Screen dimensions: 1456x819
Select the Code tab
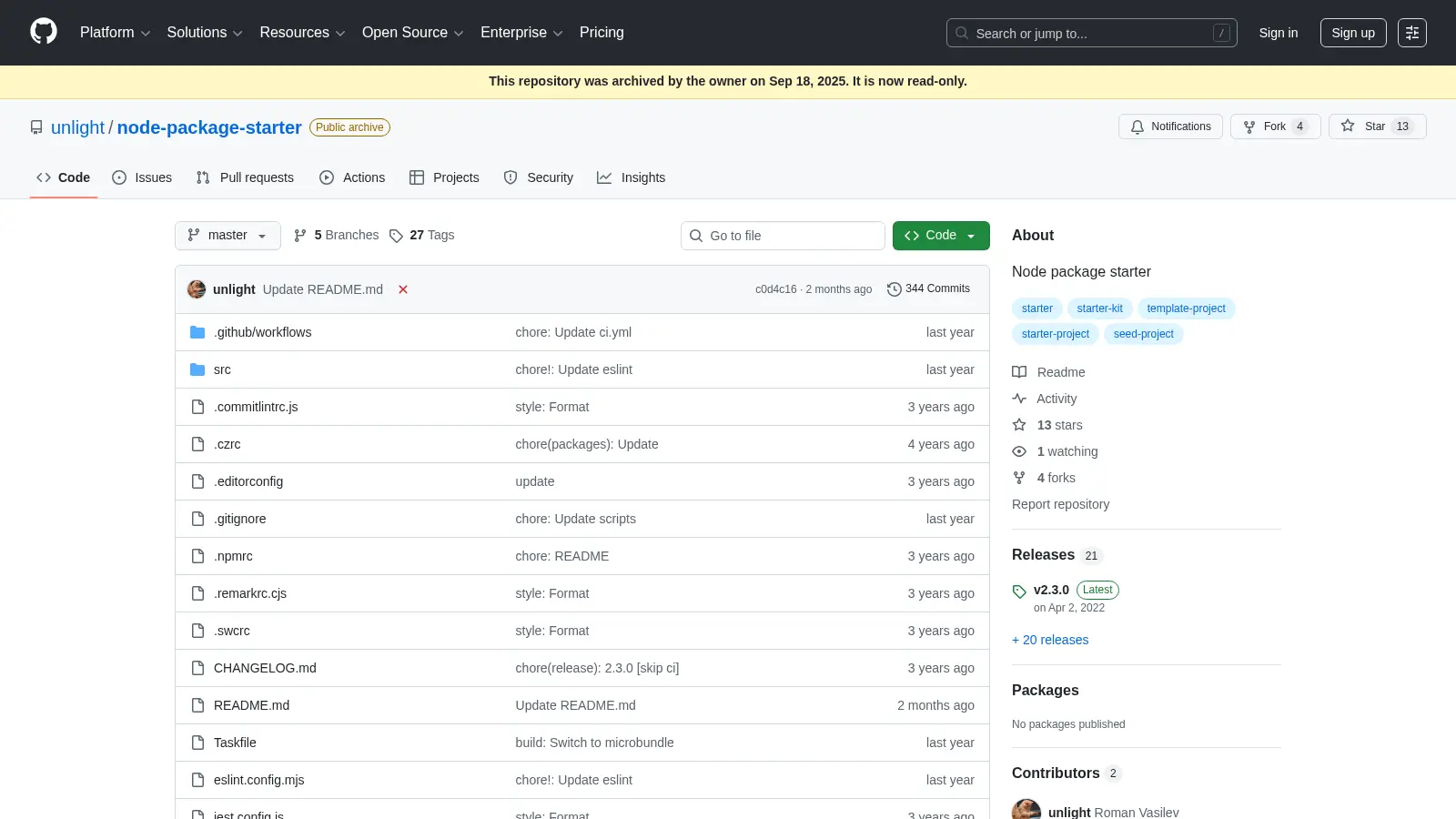point(64,177)
